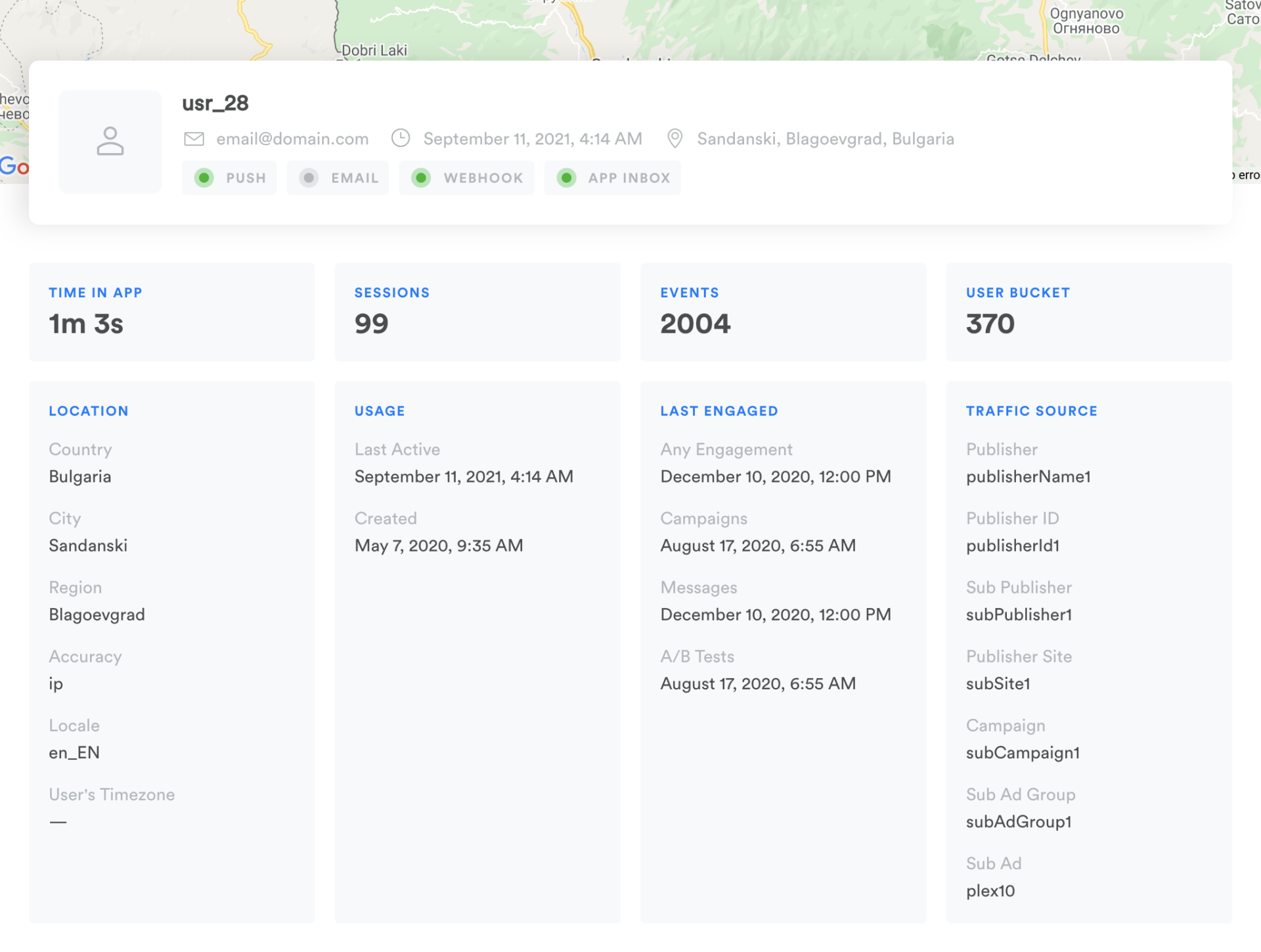Image resolution: width=1261 pixels, height=952 pixels.
Task: Click the TRAFFIC SOURCE section heading
Action: coord(1032,411)
